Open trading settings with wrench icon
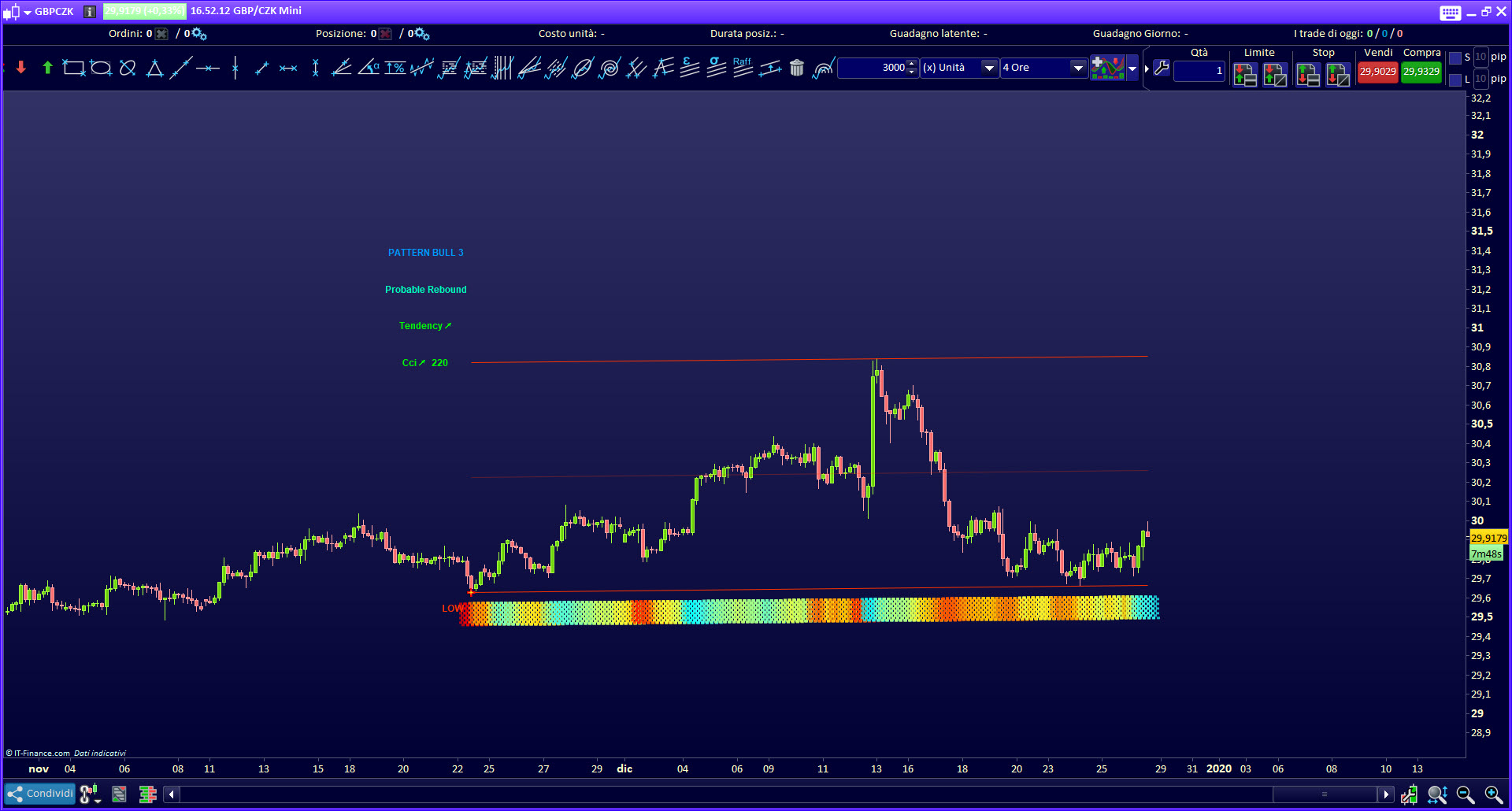 coord(1162,69)
